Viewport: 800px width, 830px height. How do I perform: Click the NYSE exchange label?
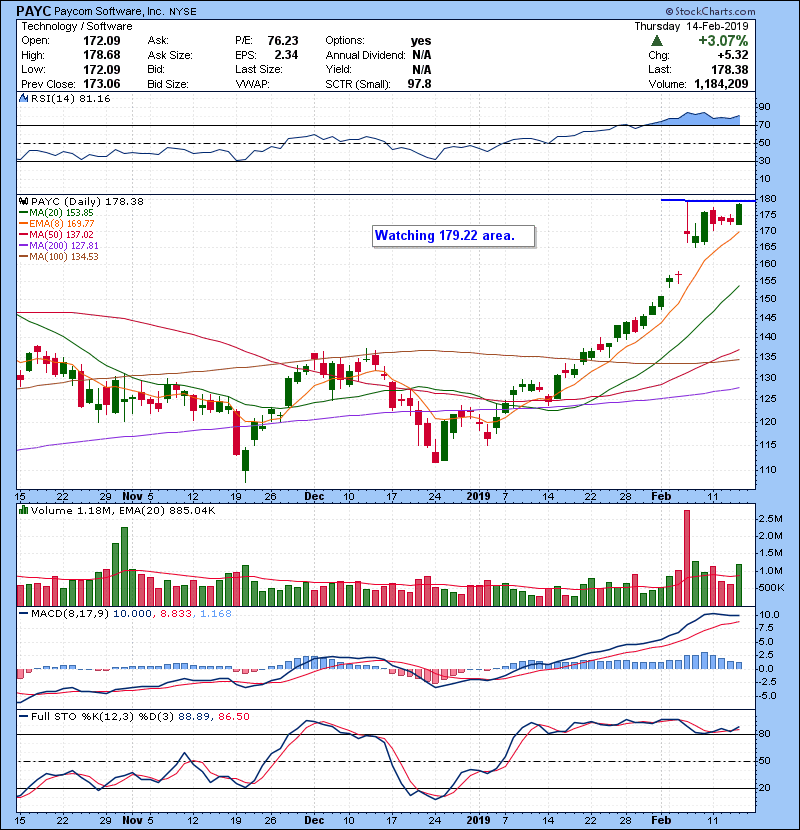coord(183,12)
